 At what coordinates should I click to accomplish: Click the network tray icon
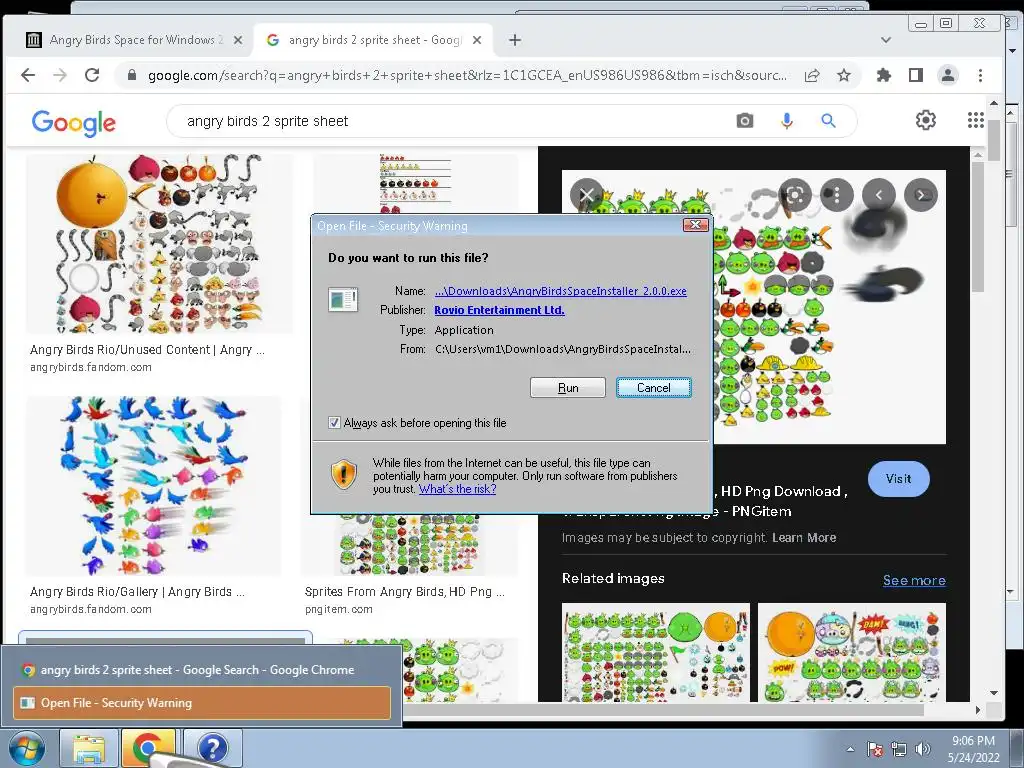[x=899, y=749]
